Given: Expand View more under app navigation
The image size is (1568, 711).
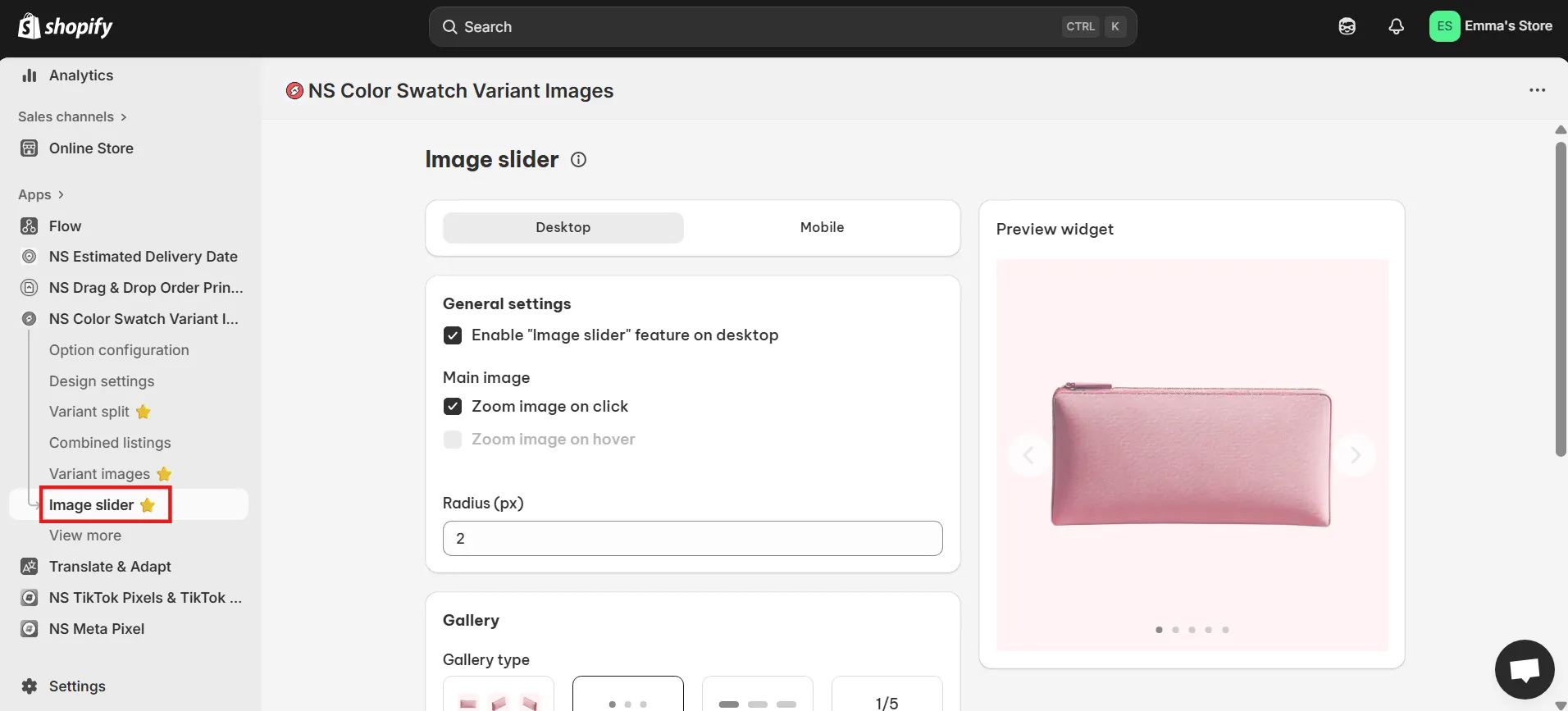Looking at the screenshot, I should coord(85,536).
